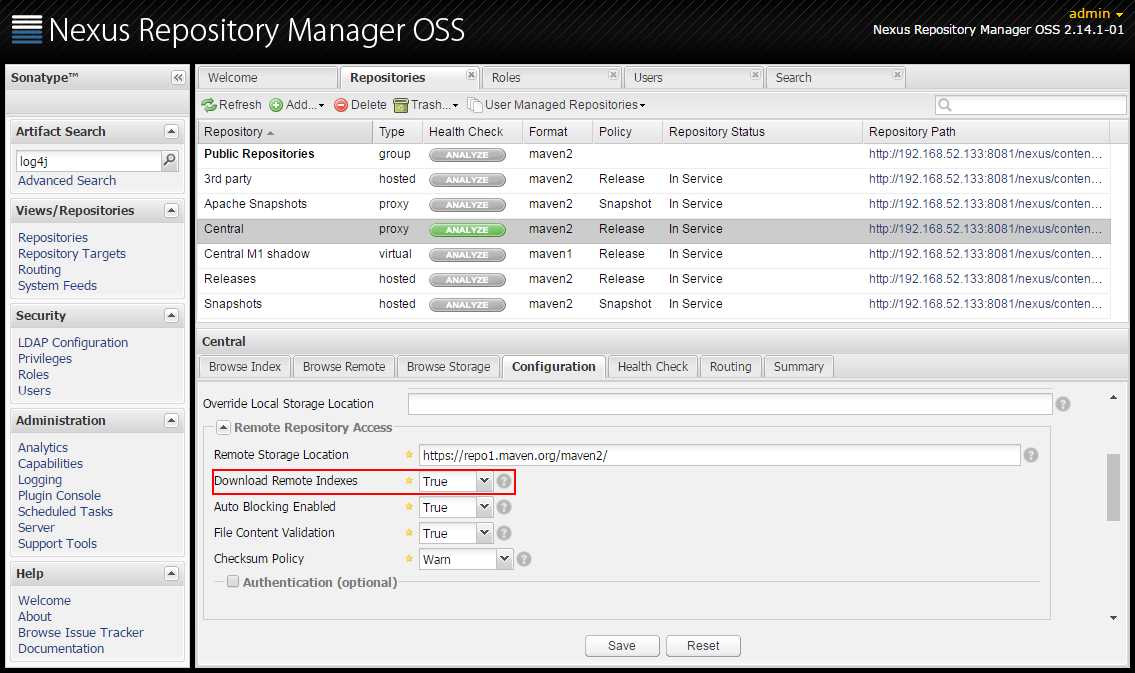The image size is (1135, 673).
Task: Collapse the Help panel
Action: click(171, 573)
